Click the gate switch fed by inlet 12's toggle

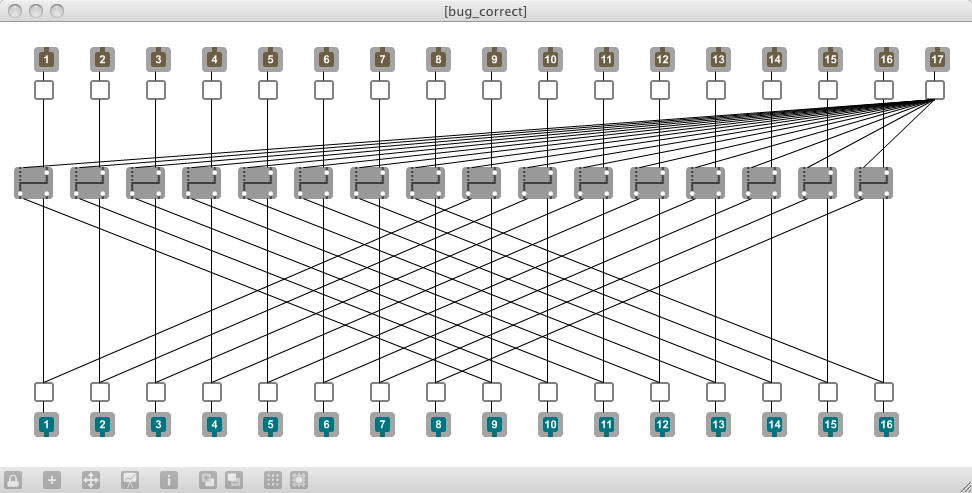point(650,182)
